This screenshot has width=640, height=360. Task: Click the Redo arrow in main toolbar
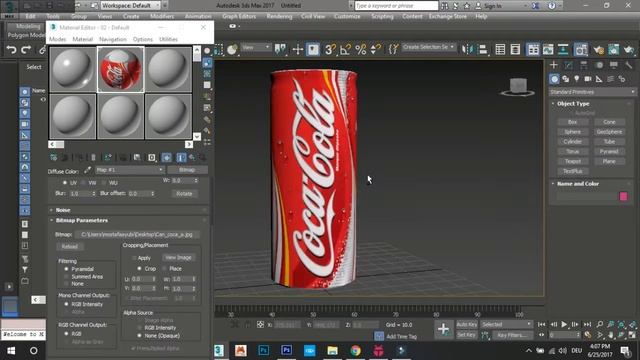[x=26, y=50]
